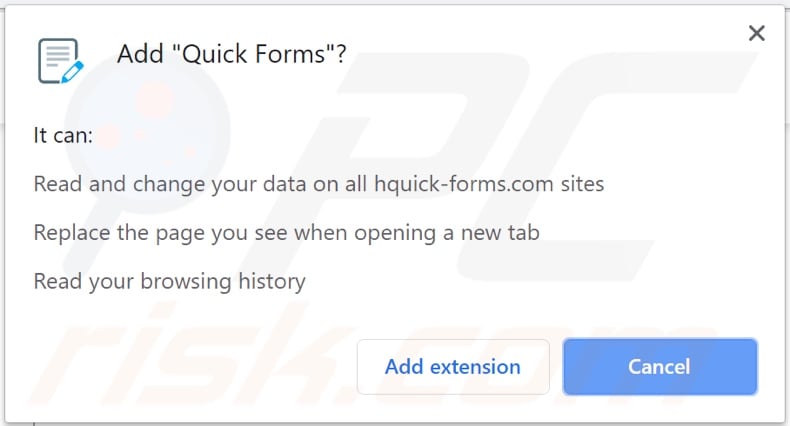Select the "Read and change your data" permission line
Screen dimensions: 790x426
318,184
